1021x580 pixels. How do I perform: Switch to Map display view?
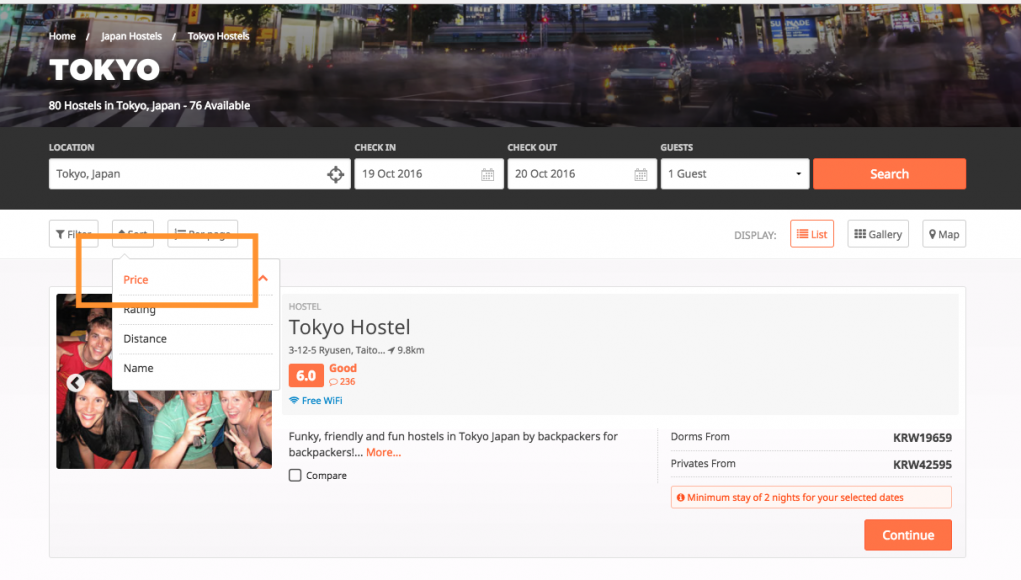[x=943, y=234]
